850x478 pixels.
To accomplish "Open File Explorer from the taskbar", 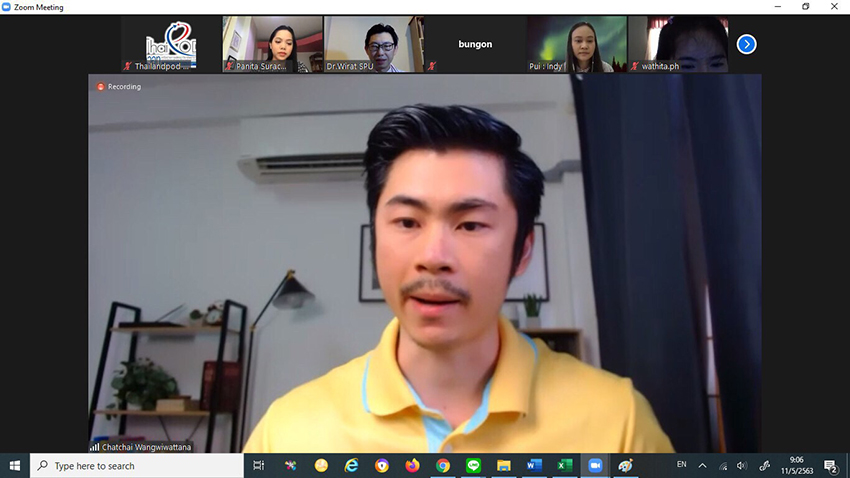I will [x=504, y=466].
